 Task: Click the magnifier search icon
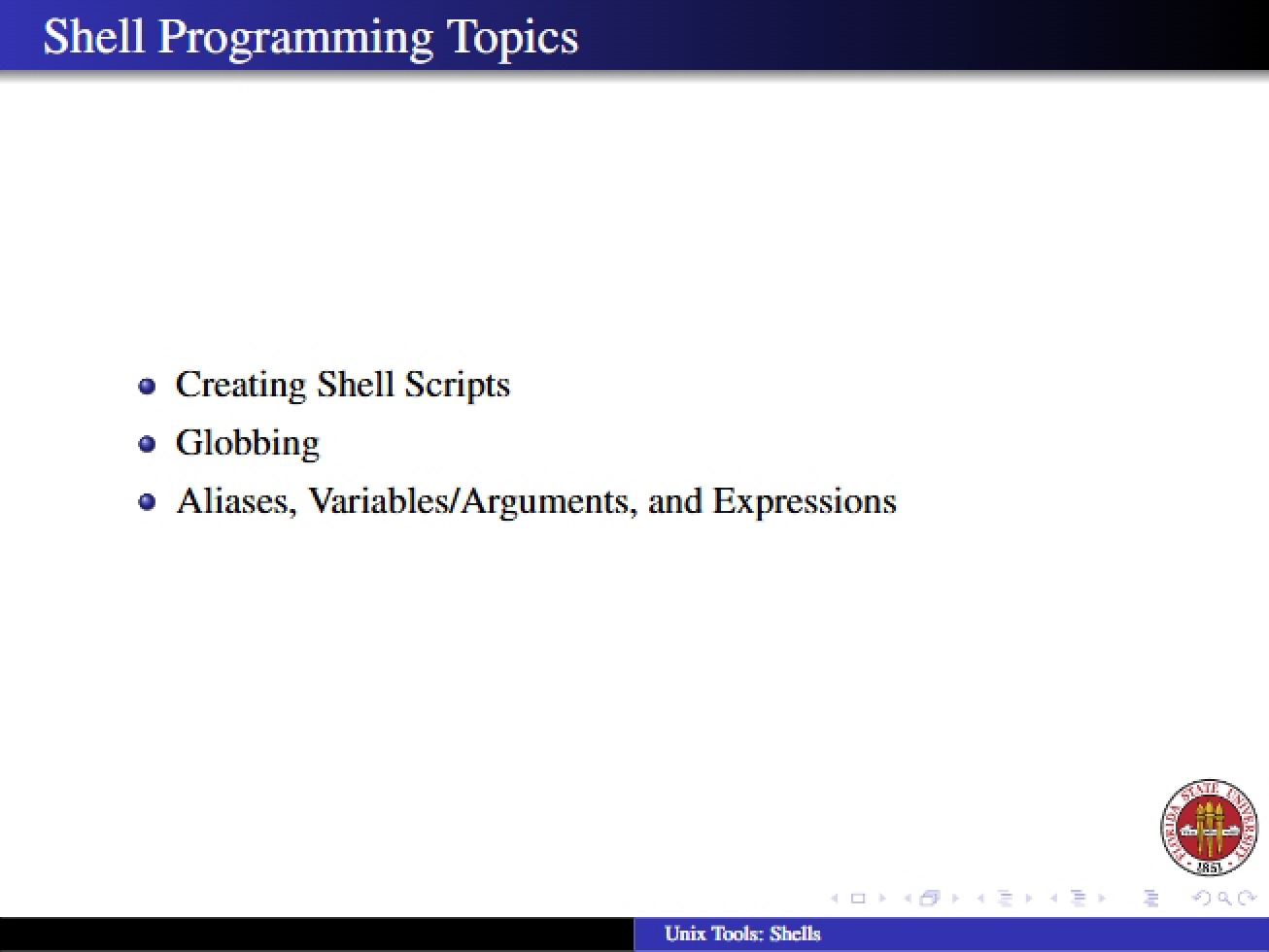[1222, 899]
